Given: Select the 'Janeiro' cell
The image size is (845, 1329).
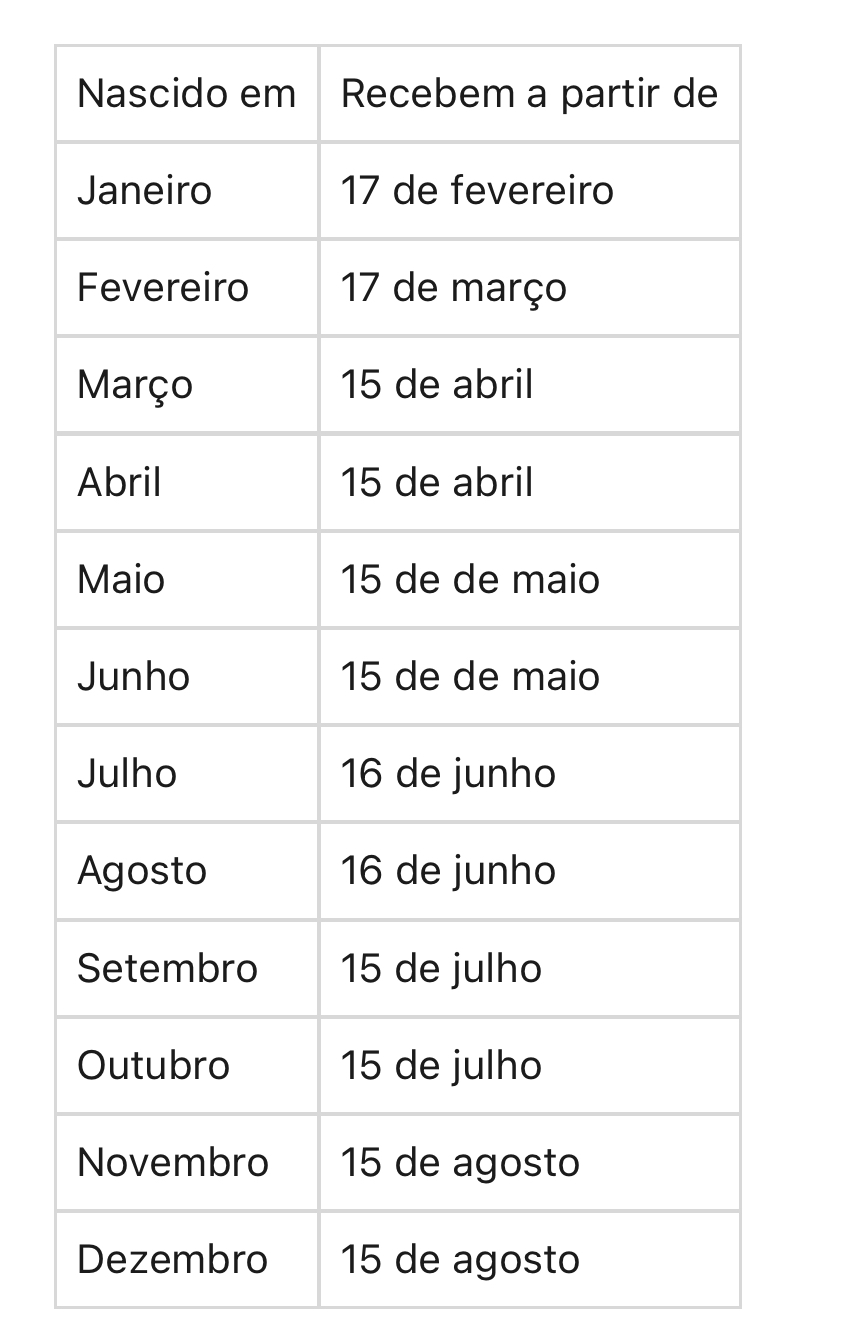Looking at the screenshot, I should pos(187,191).
